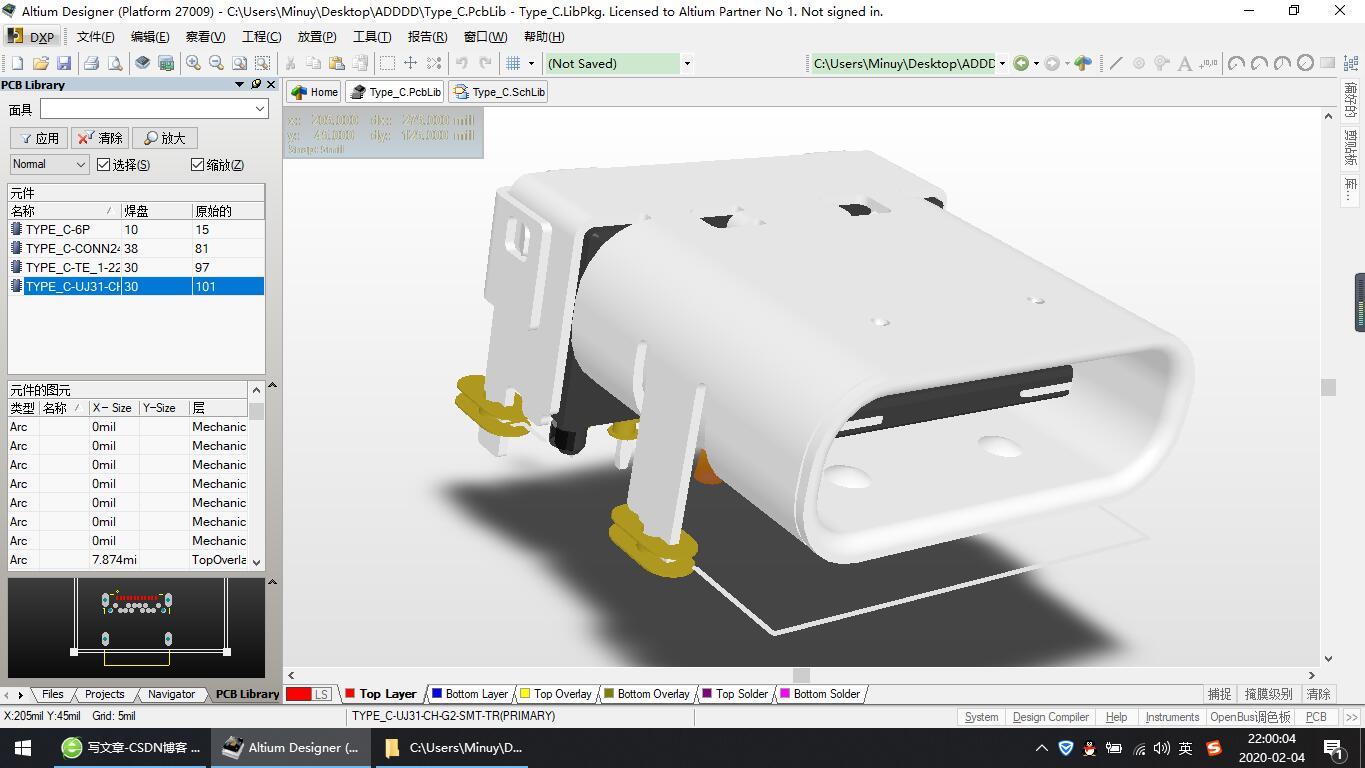Open the 面具 mask combo box

pyautogui.click(x=154, y=108)
